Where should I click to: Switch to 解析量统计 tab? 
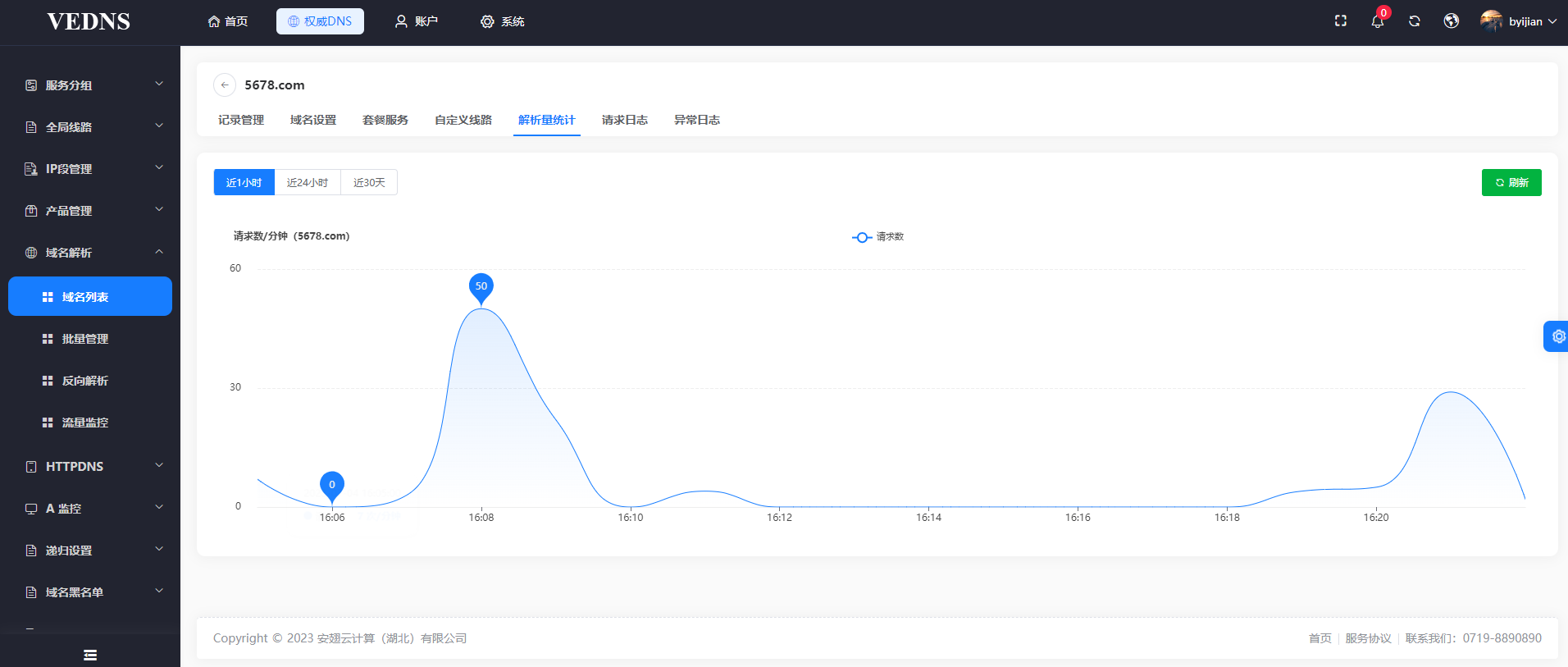coord(547,120)
